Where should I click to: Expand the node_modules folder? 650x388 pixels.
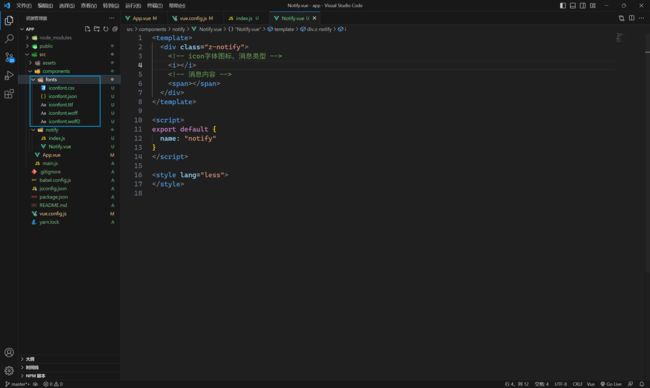click(56, 38)
